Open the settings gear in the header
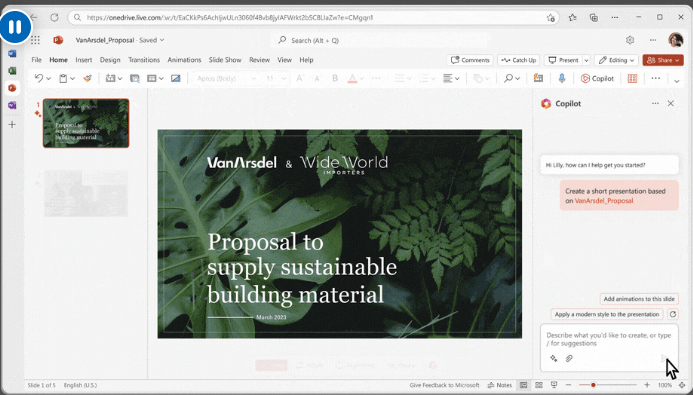Viewport: 693px width, 395px height. [x=630, y=40]
